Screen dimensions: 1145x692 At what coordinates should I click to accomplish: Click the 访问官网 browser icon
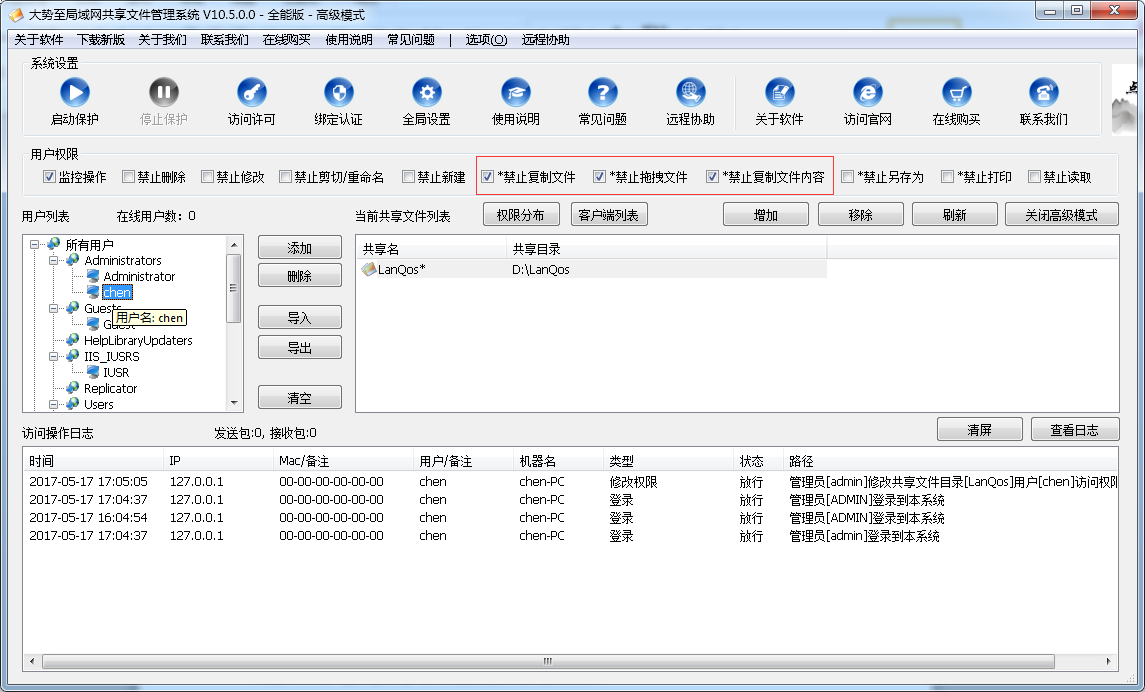tap(867, 93)
